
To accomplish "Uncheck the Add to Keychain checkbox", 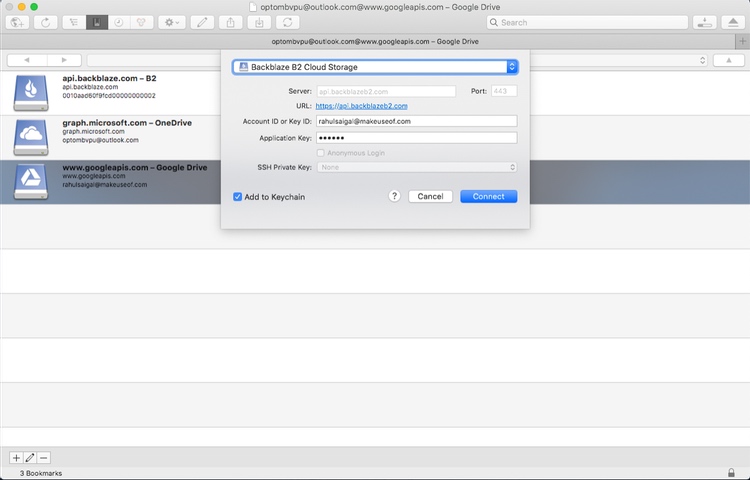I will 238,197.
